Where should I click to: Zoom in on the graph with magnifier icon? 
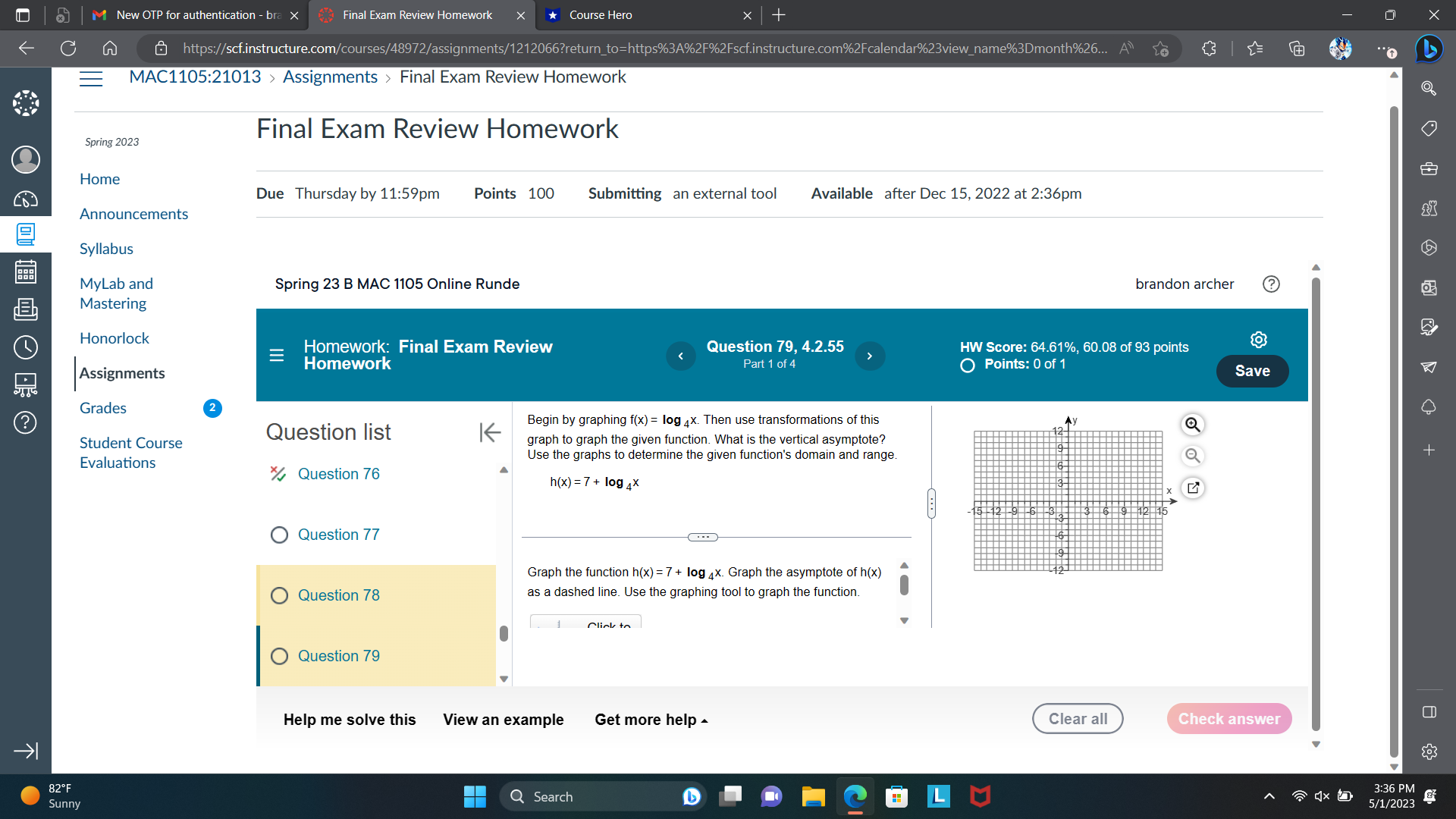1191,425
